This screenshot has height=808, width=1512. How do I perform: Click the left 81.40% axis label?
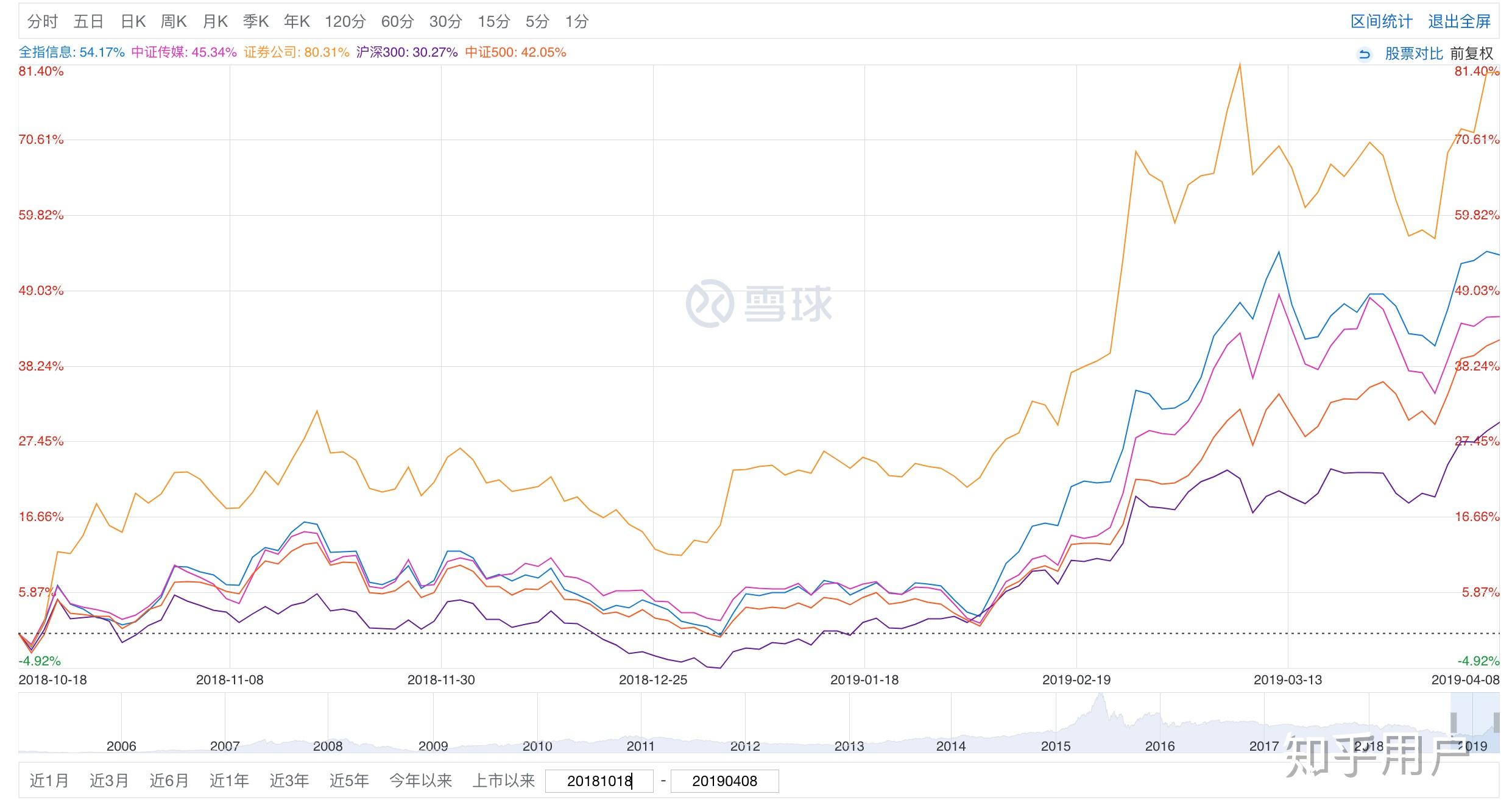pyautogui.click(x=41, y=71)
